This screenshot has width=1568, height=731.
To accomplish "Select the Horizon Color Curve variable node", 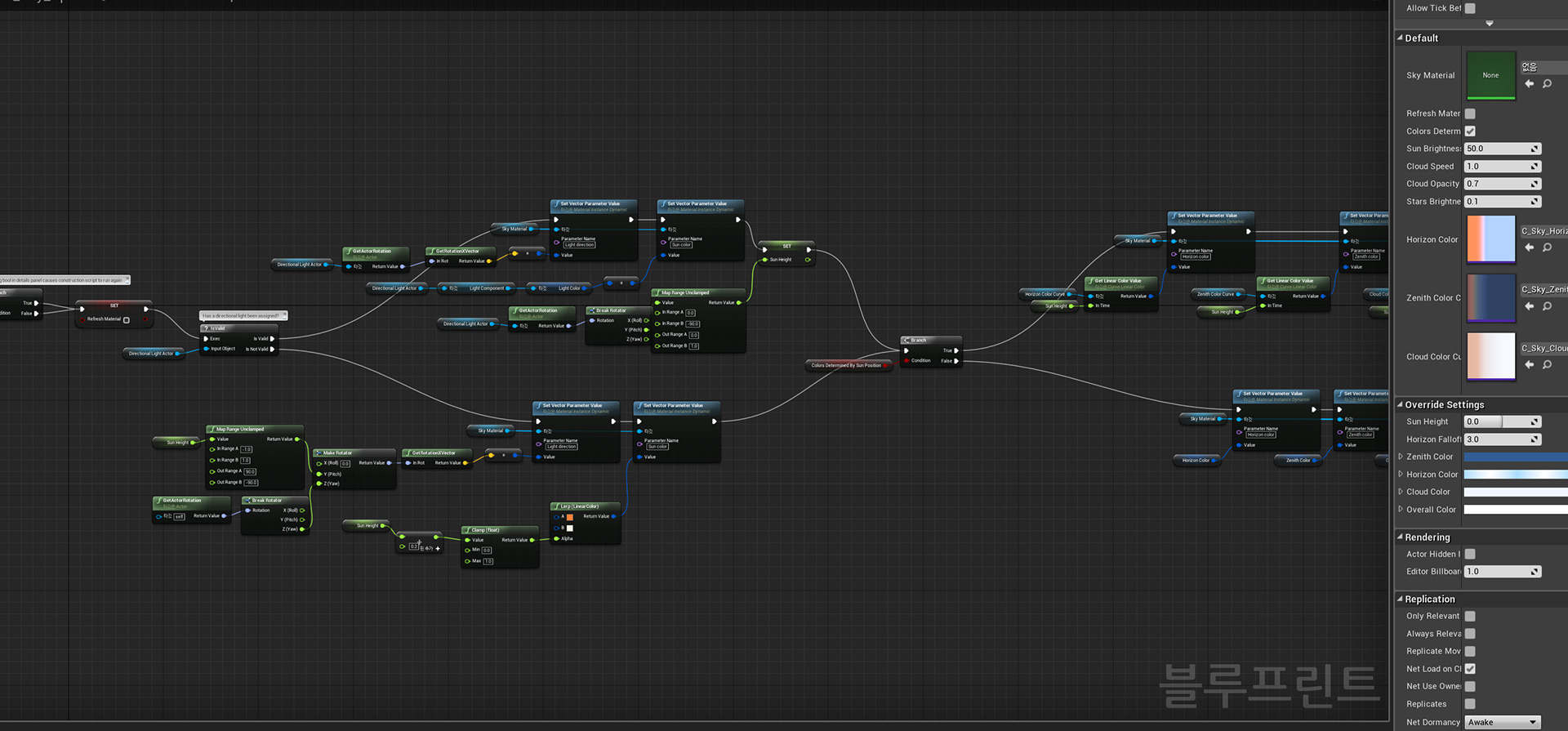I will coord(1049,294).
